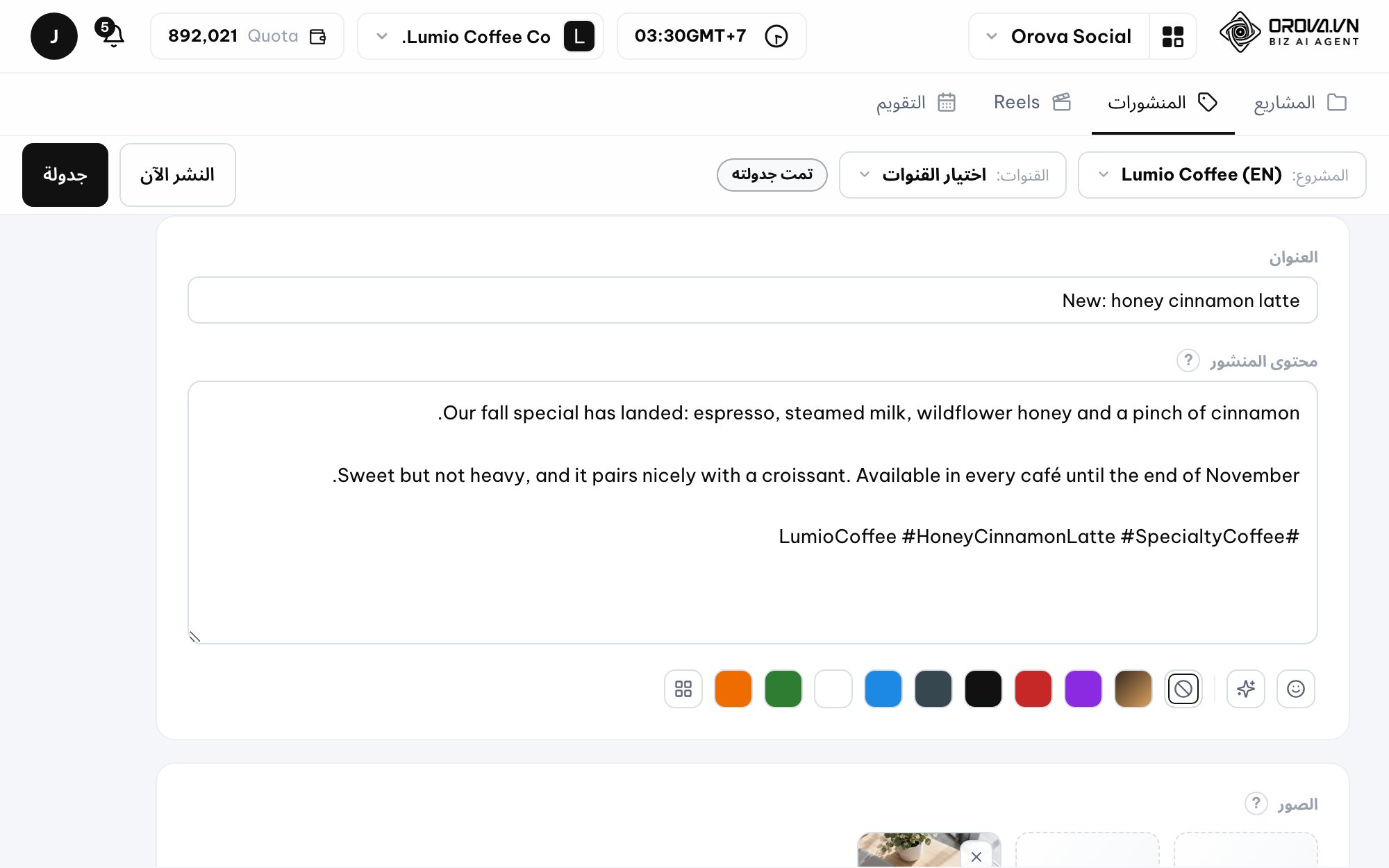Click the black جدولة schedule button
1389x868 pixels.
click(x=65, y=175)
